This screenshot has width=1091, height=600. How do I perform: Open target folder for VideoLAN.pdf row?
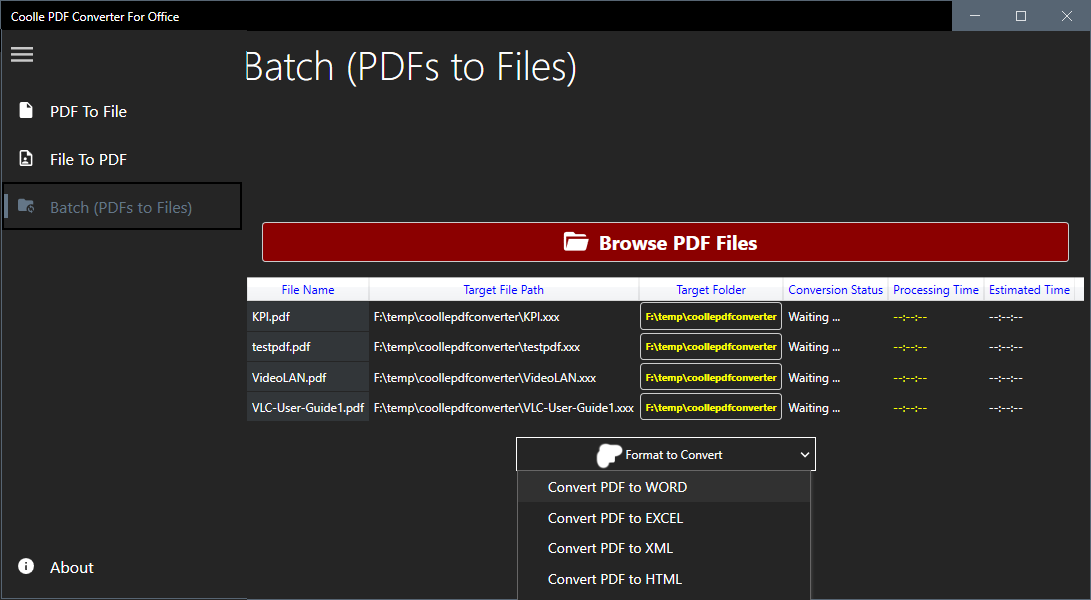click(710, 378)
